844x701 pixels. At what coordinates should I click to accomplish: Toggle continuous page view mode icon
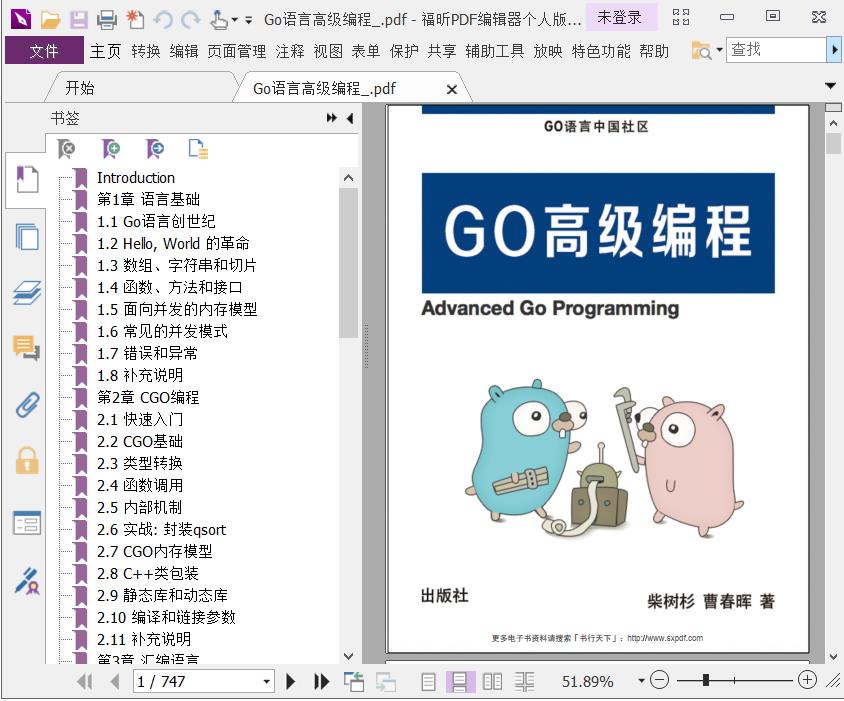point(460,682)
